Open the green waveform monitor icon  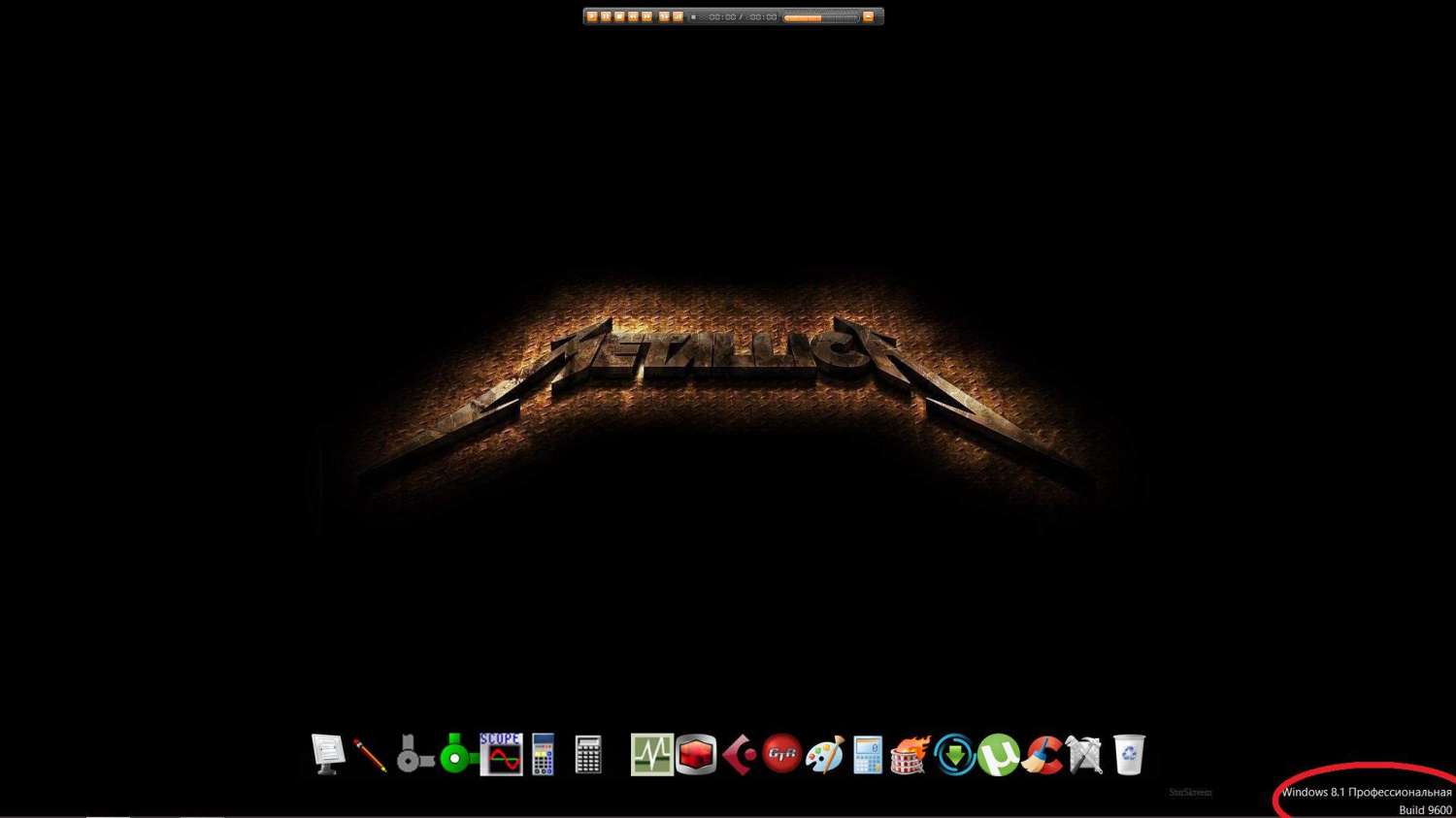(651, 755)
